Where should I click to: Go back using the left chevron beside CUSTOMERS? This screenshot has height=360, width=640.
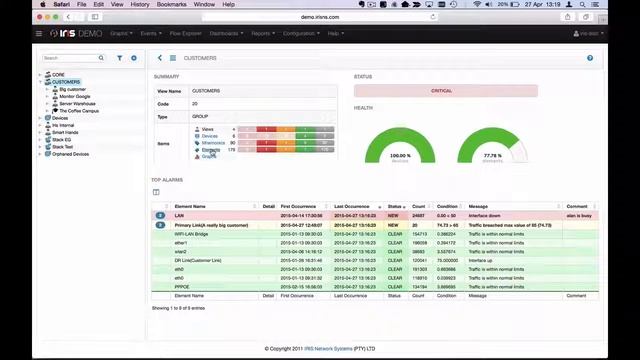click(x=160, y=58)
